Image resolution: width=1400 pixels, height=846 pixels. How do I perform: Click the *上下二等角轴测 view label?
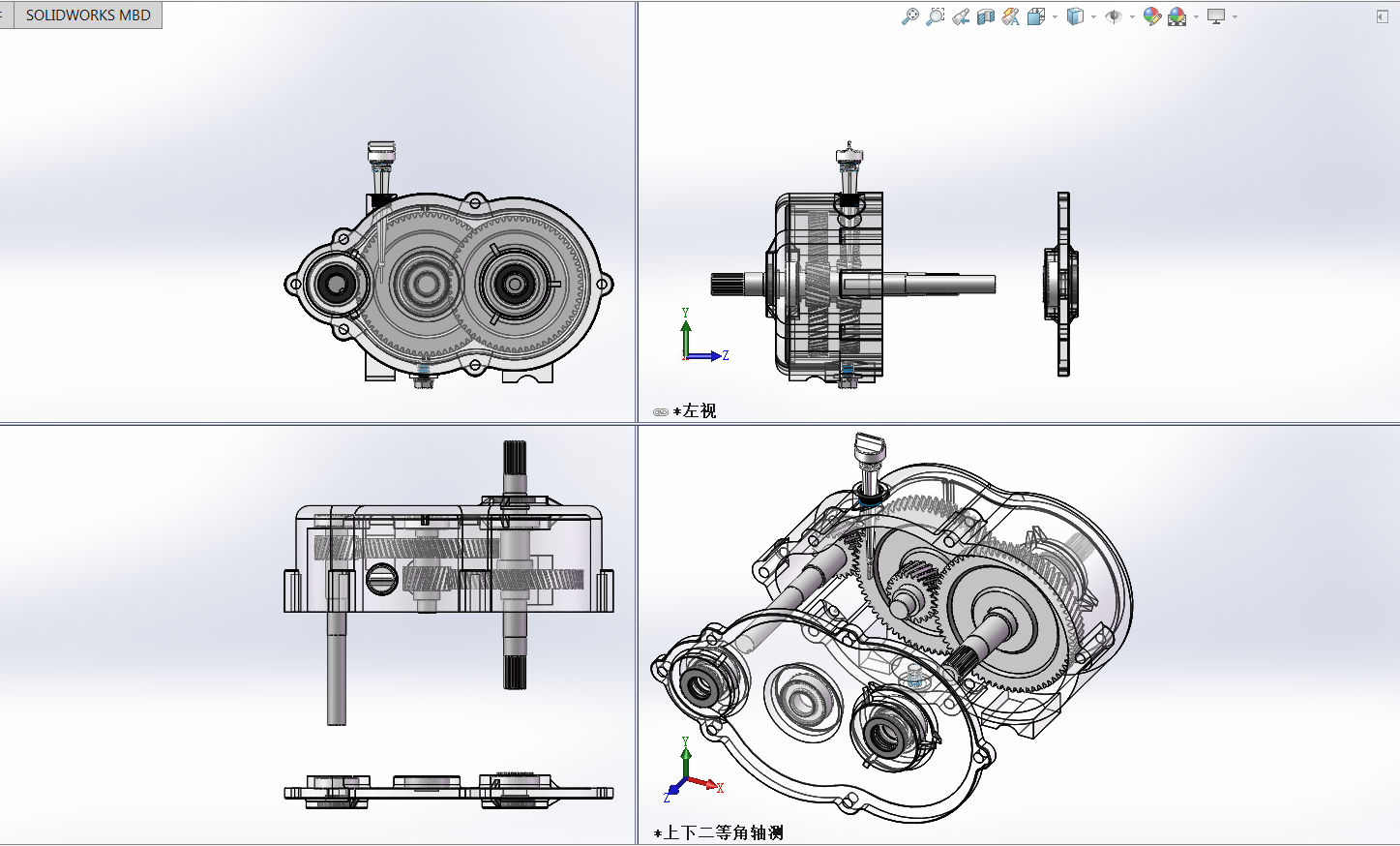(719, 832)
